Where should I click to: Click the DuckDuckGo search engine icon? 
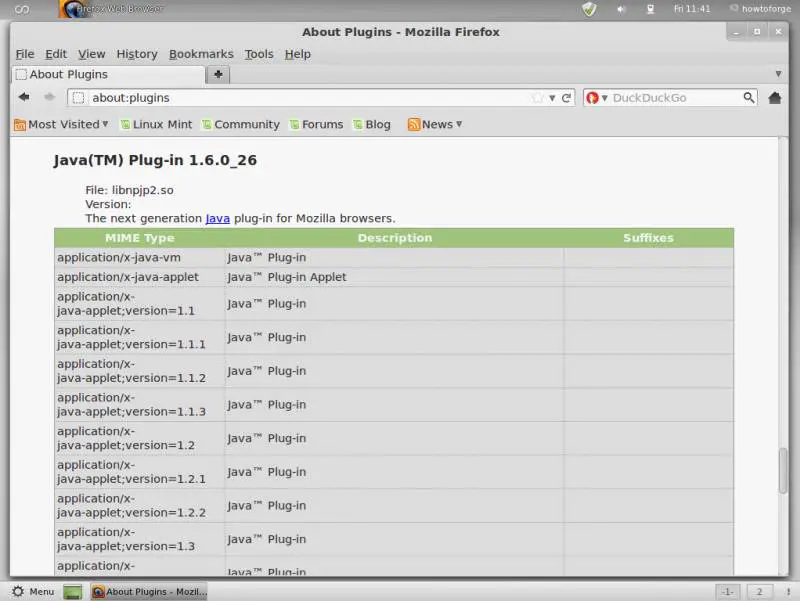[592, 98]
